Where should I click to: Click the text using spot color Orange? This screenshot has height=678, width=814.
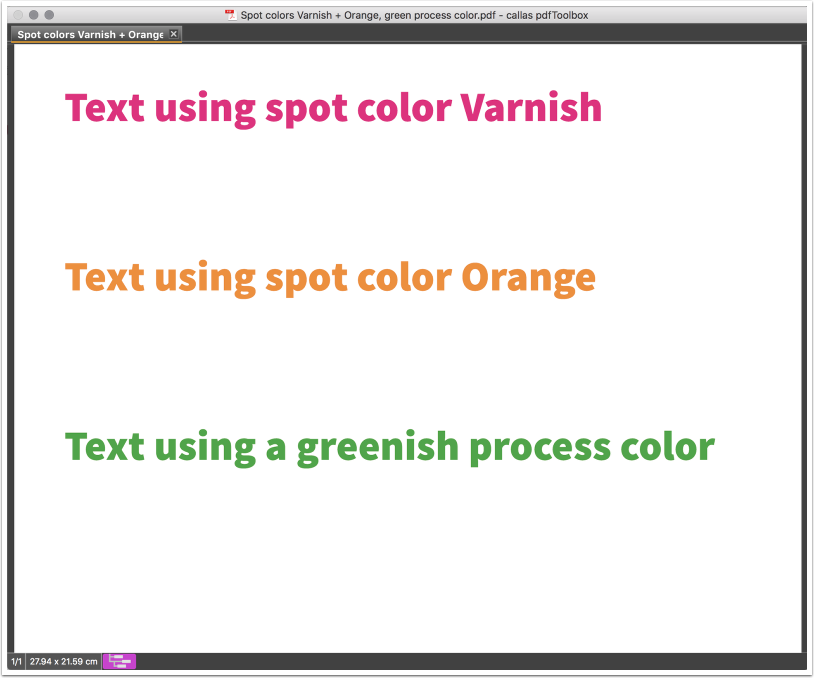(x=330, y=278)
